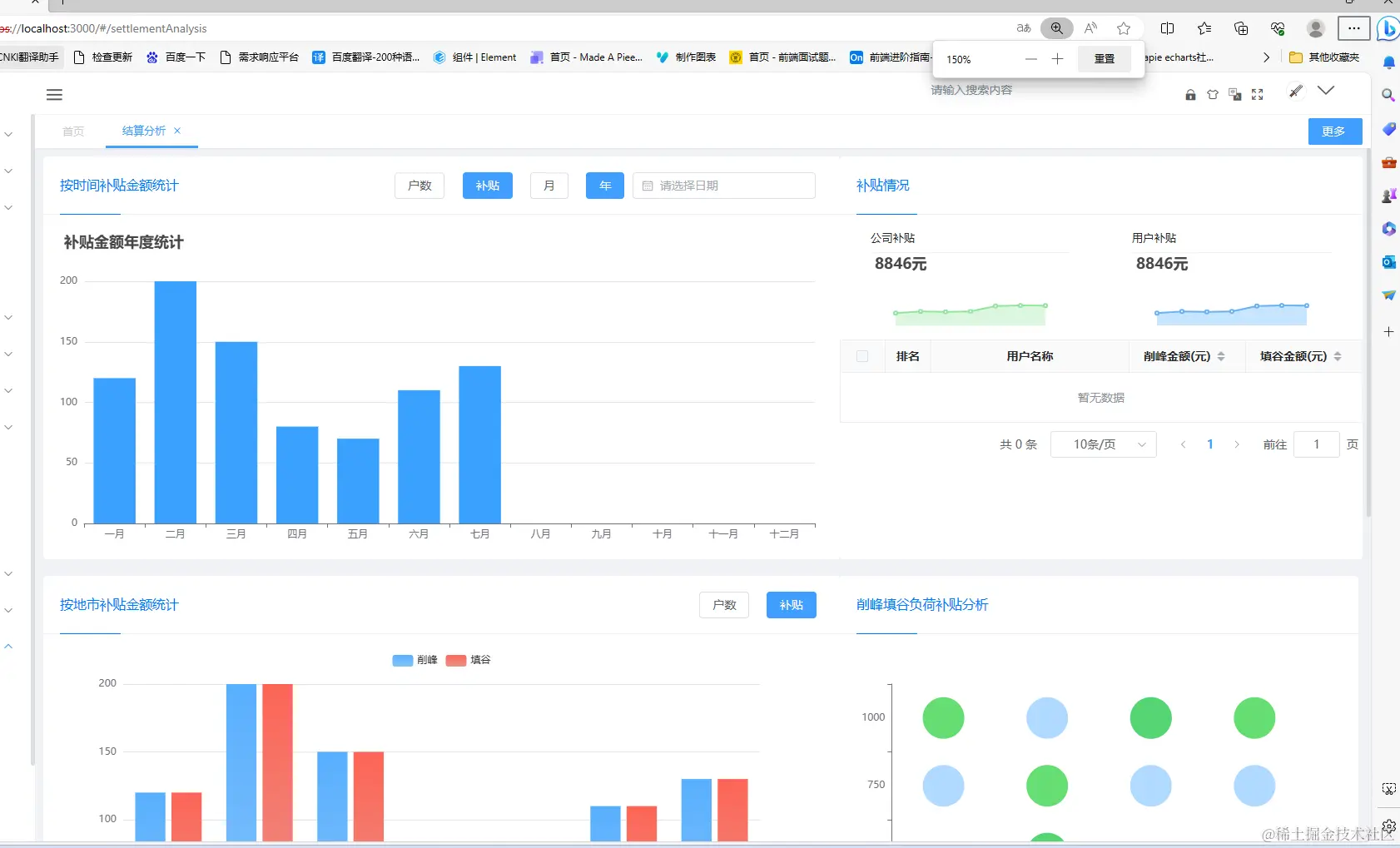
Task: Select the 月 option in time statistics
Action: (549, 186)
